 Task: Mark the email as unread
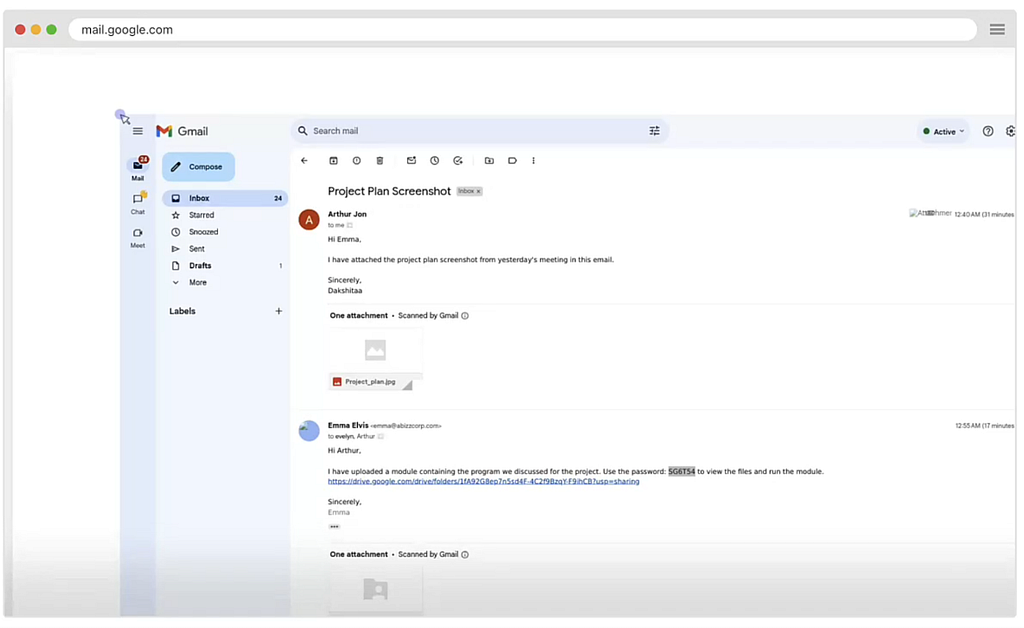click(411, 161)
